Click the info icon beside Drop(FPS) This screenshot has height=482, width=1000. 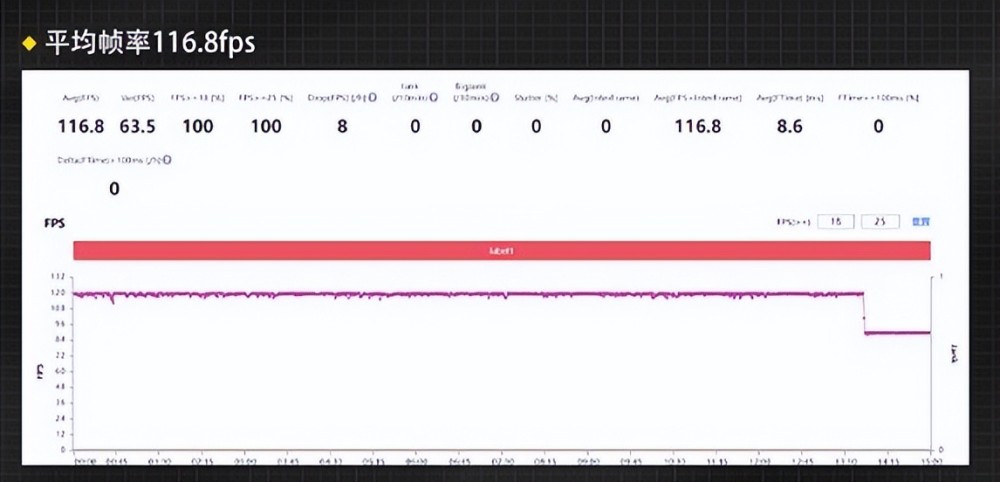373,98
